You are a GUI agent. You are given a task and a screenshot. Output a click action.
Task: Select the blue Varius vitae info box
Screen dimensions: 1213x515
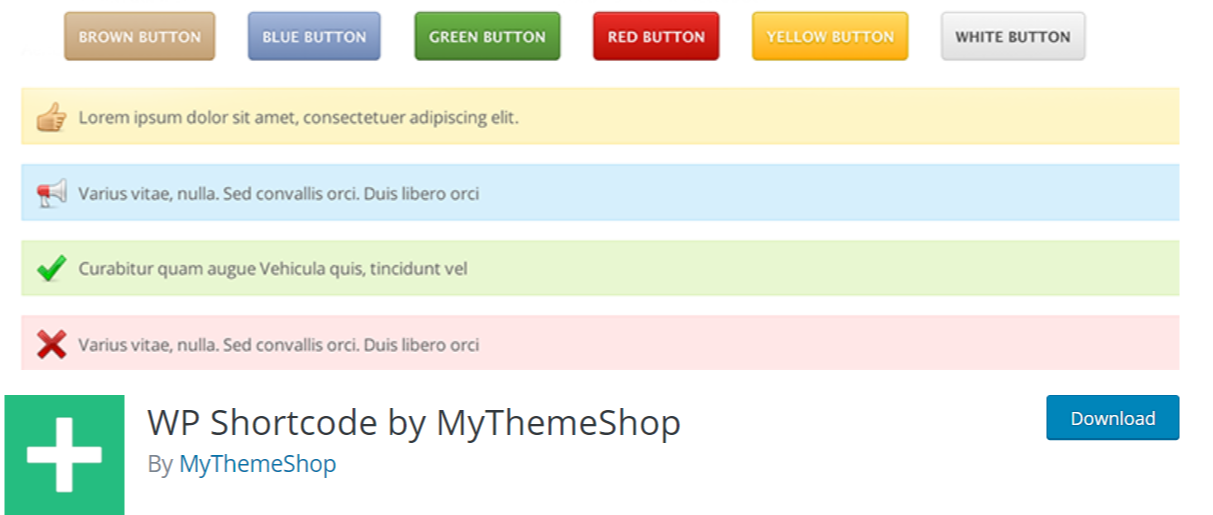800,193
